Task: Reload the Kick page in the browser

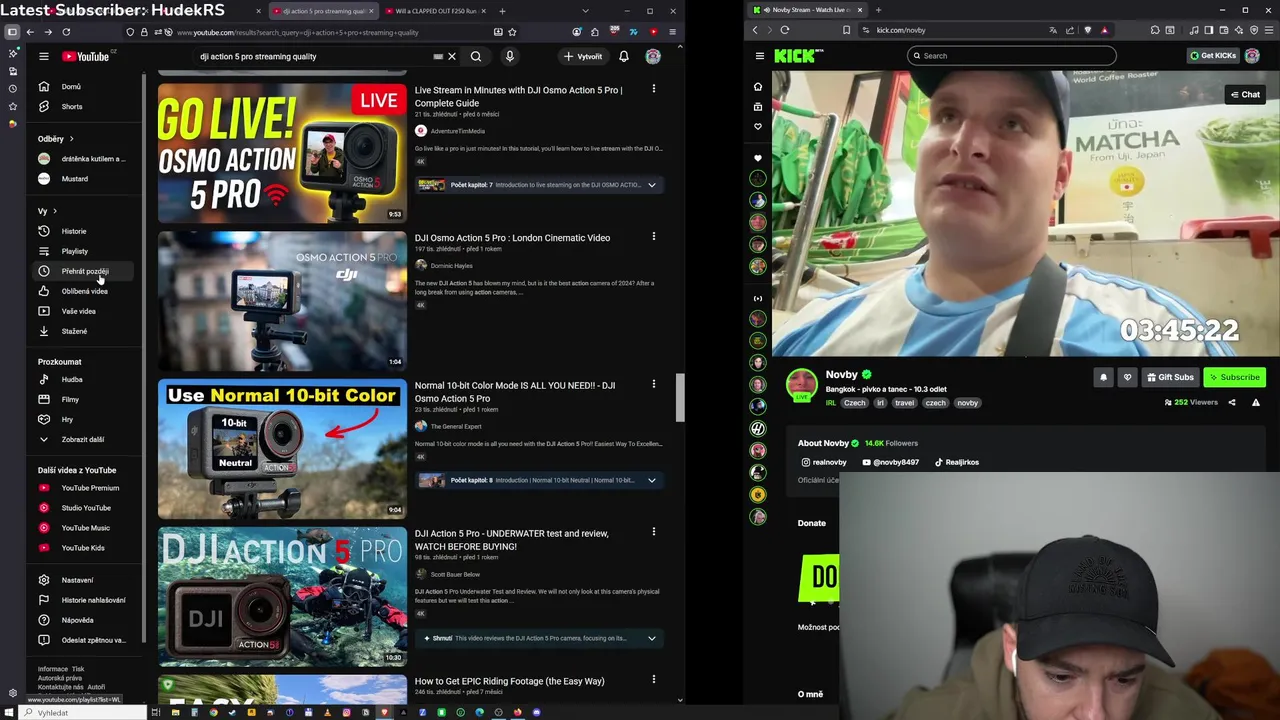Action: click(x=785, y=30)
